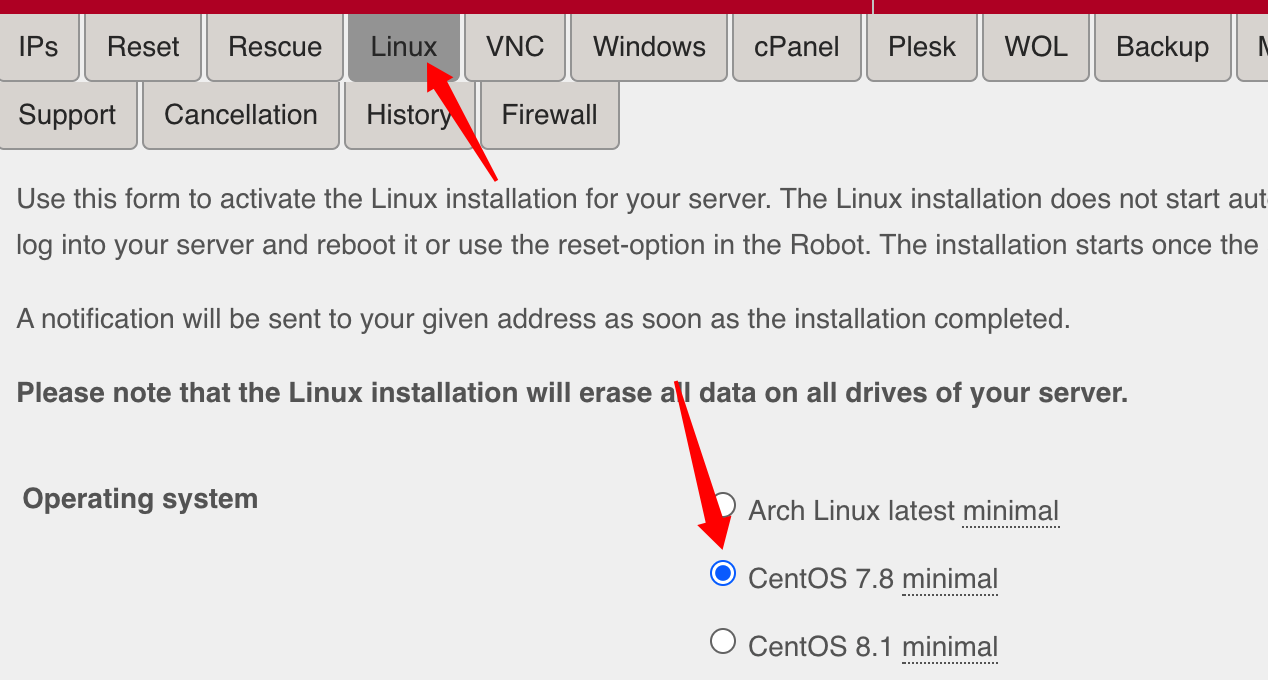This screenshot has height=680, width=1268.
Task: Open the Rescue tab
Action: (275, 47)
